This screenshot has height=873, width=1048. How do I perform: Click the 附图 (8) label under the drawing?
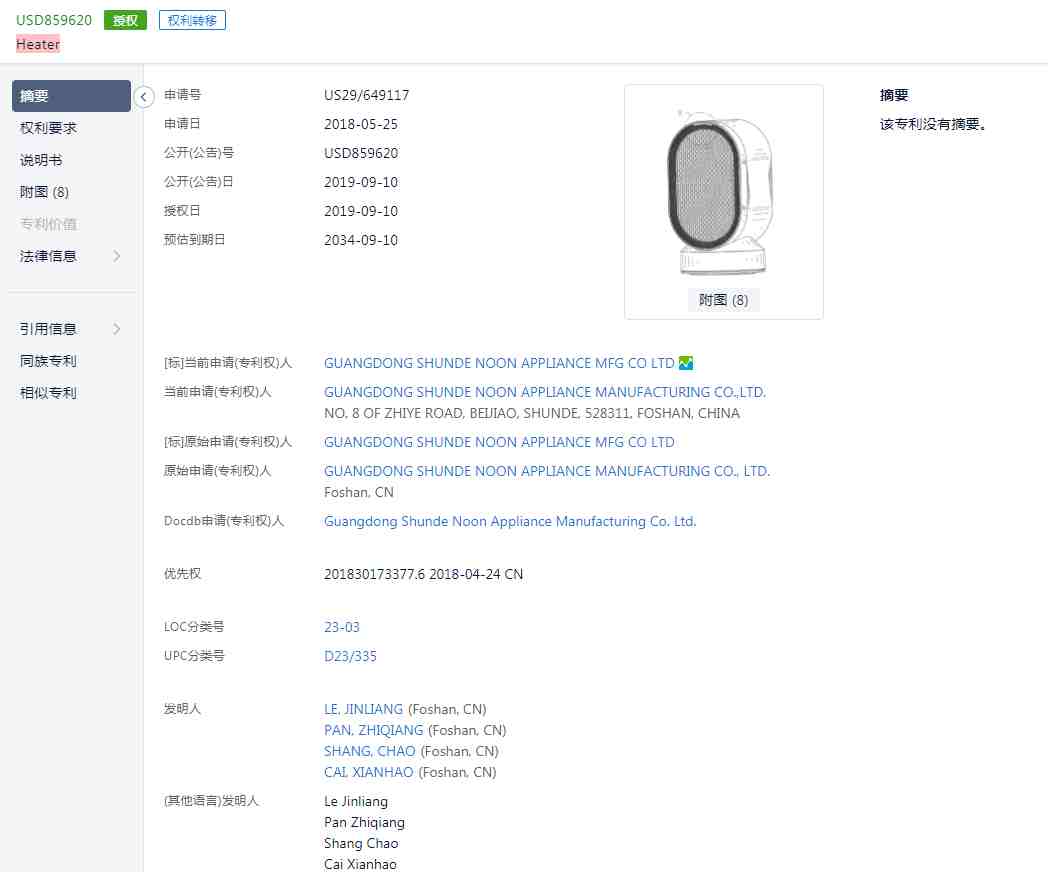(x=723, y=299)
